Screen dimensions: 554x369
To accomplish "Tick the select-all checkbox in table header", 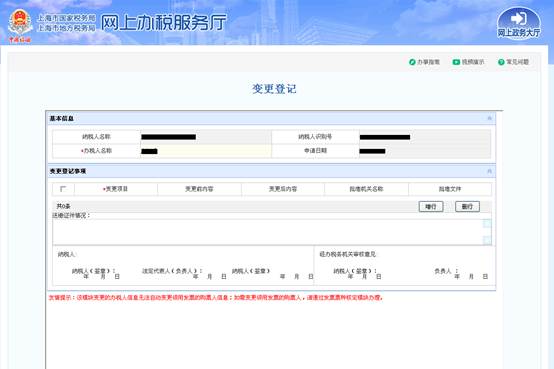I will [x=63, y=189].
